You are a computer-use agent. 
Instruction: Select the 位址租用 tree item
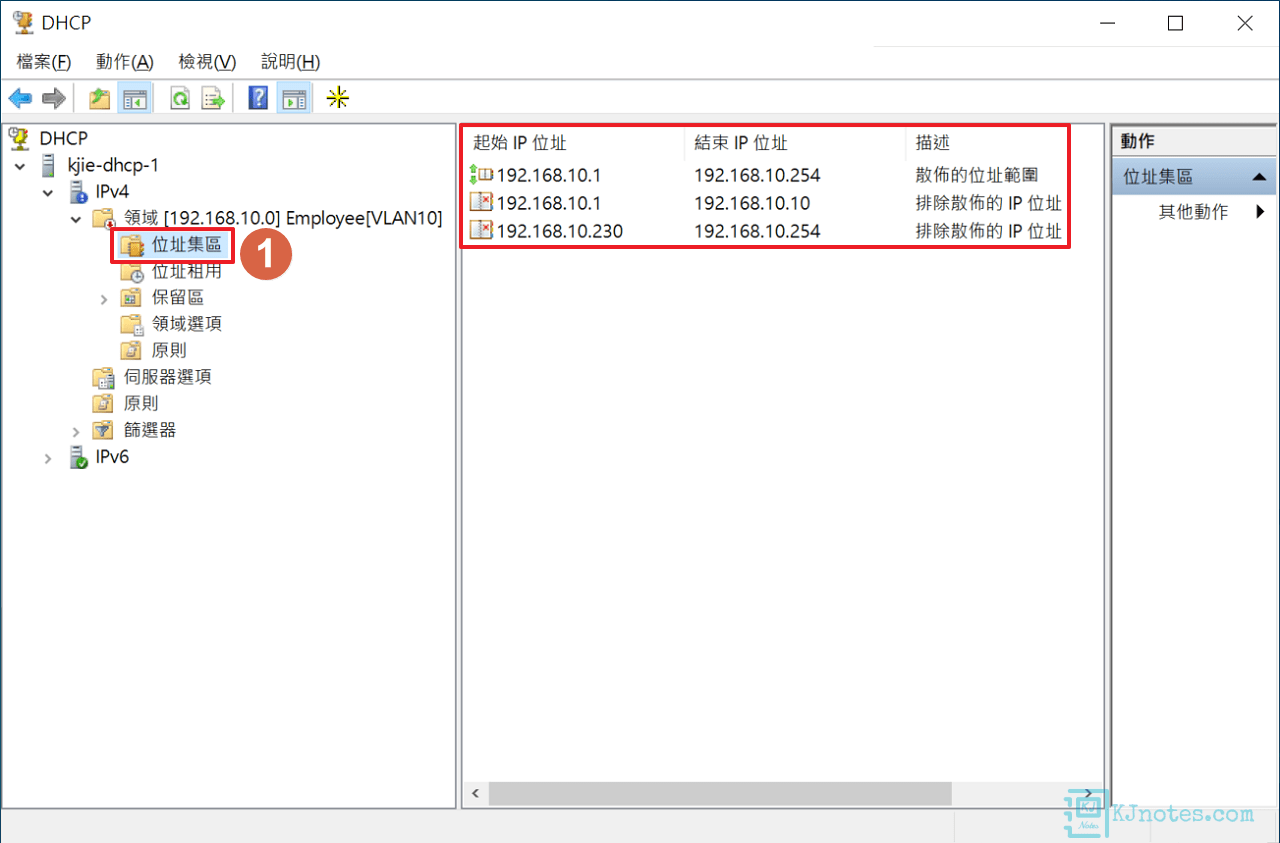click(x=187, y=271)
